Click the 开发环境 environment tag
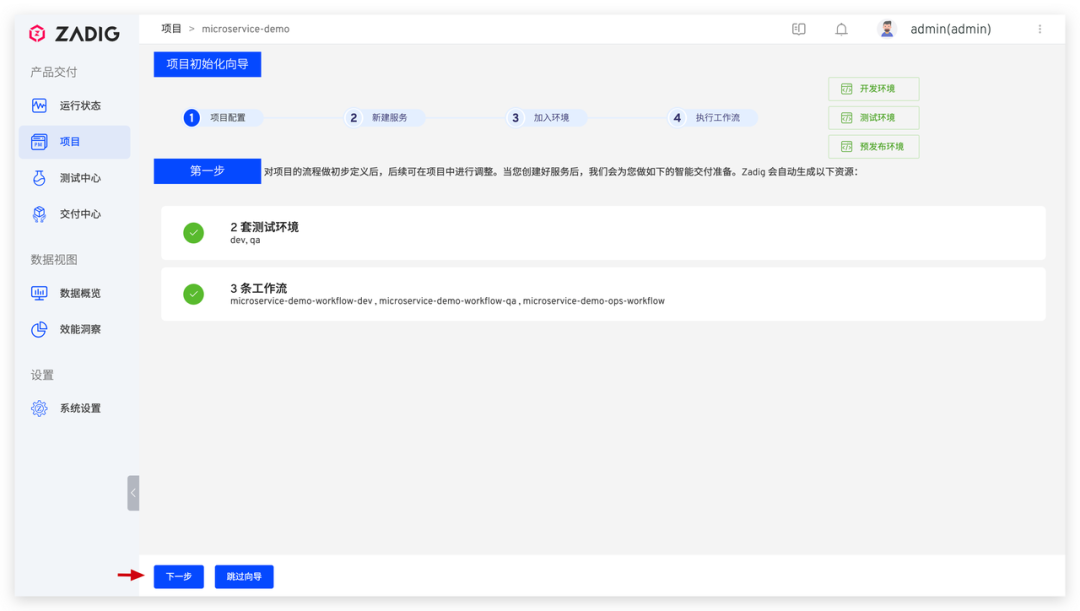Screen dimensions: 1080x611 873,89
